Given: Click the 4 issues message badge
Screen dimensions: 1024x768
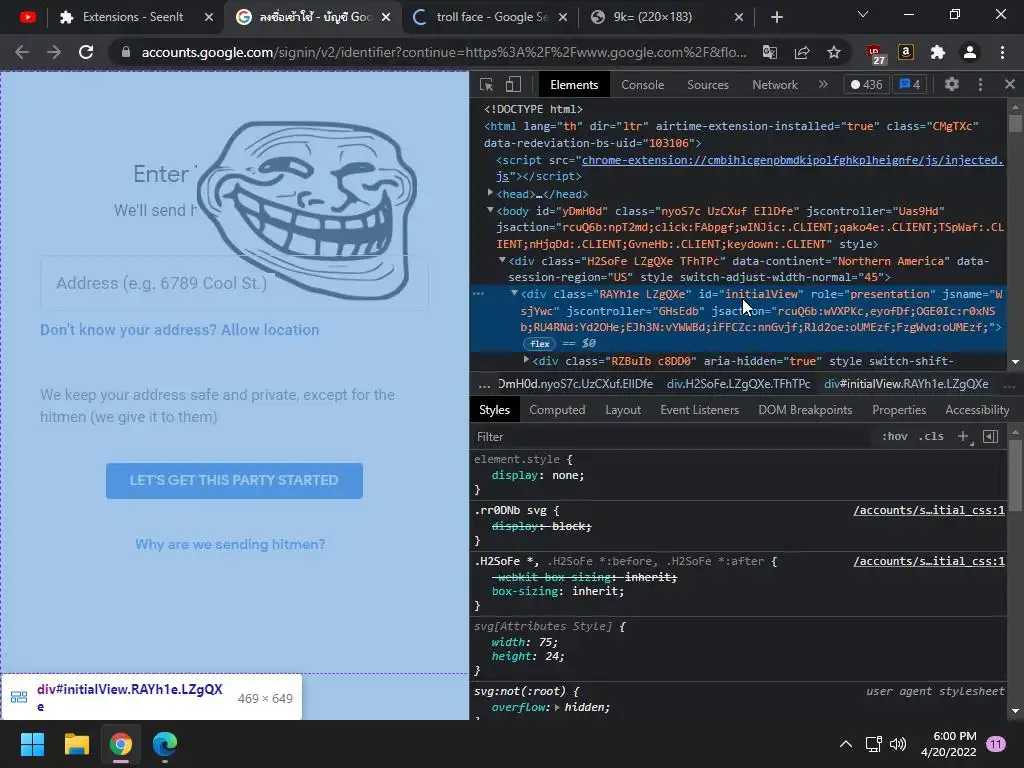Looking at the screenshot, I should pos(910,84).
